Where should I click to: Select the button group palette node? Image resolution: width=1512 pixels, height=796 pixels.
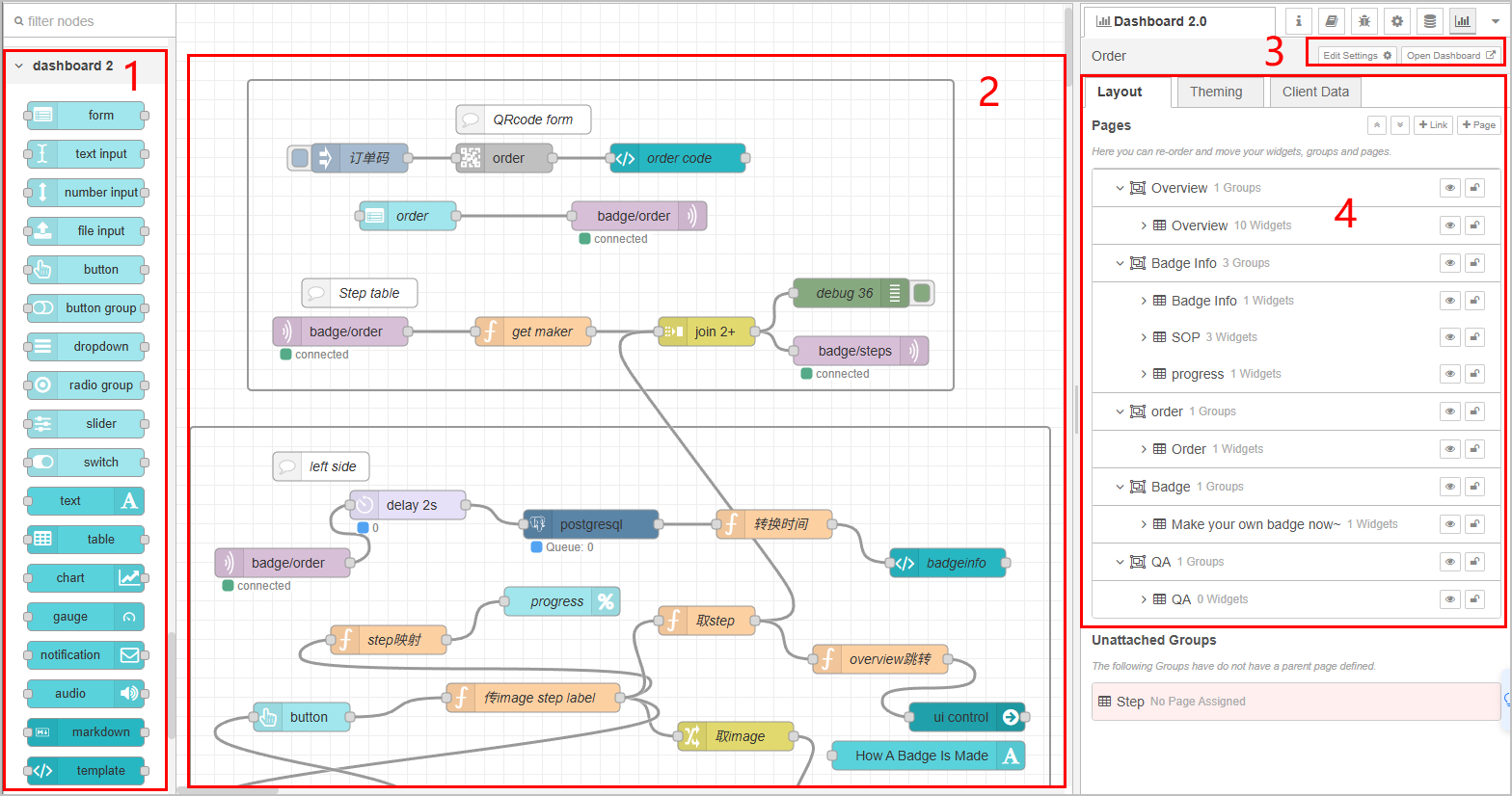click(86, 308)
